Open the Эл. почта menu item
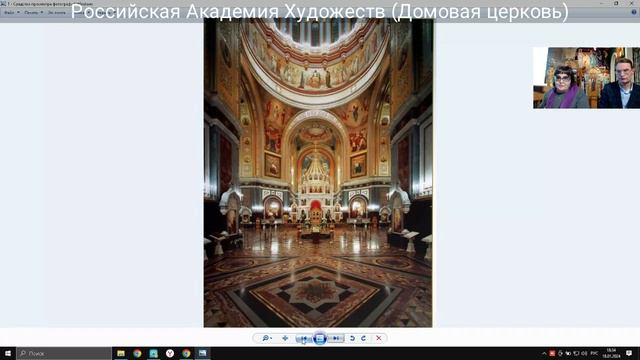 pyautogui.click(x=57, y=13)
